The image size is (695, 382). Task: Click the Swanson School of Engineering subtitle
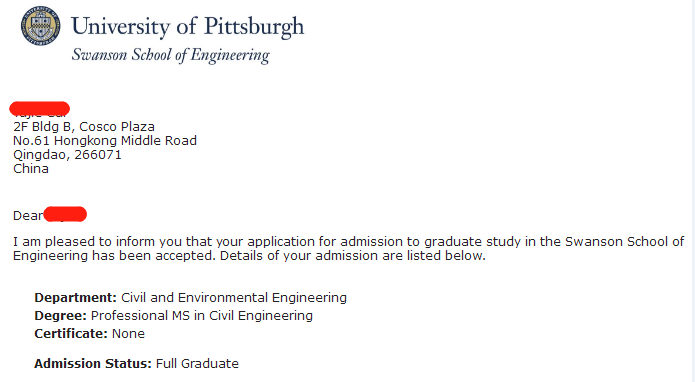171,55
